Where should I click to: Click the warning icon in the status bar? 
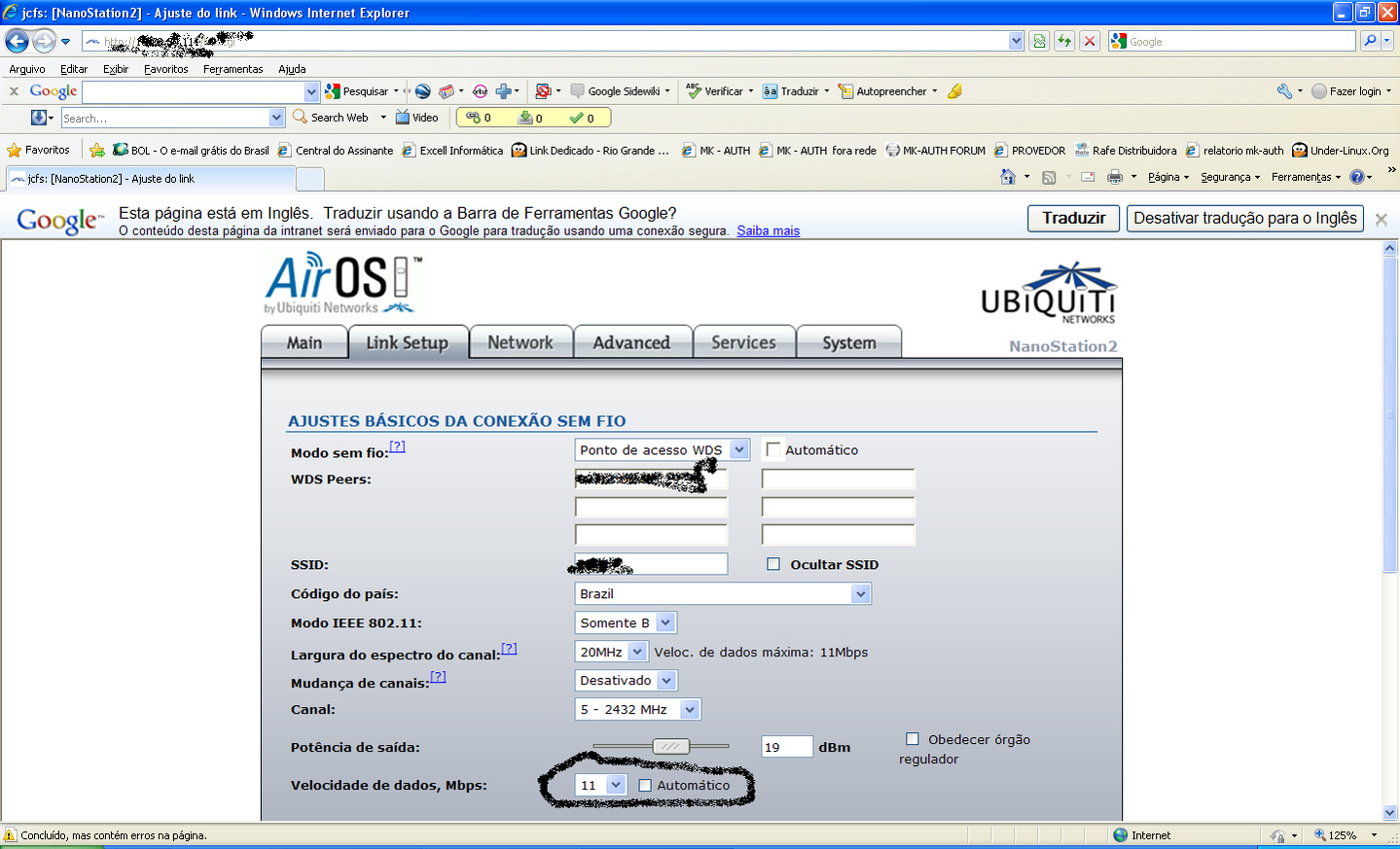click(10, 835)
